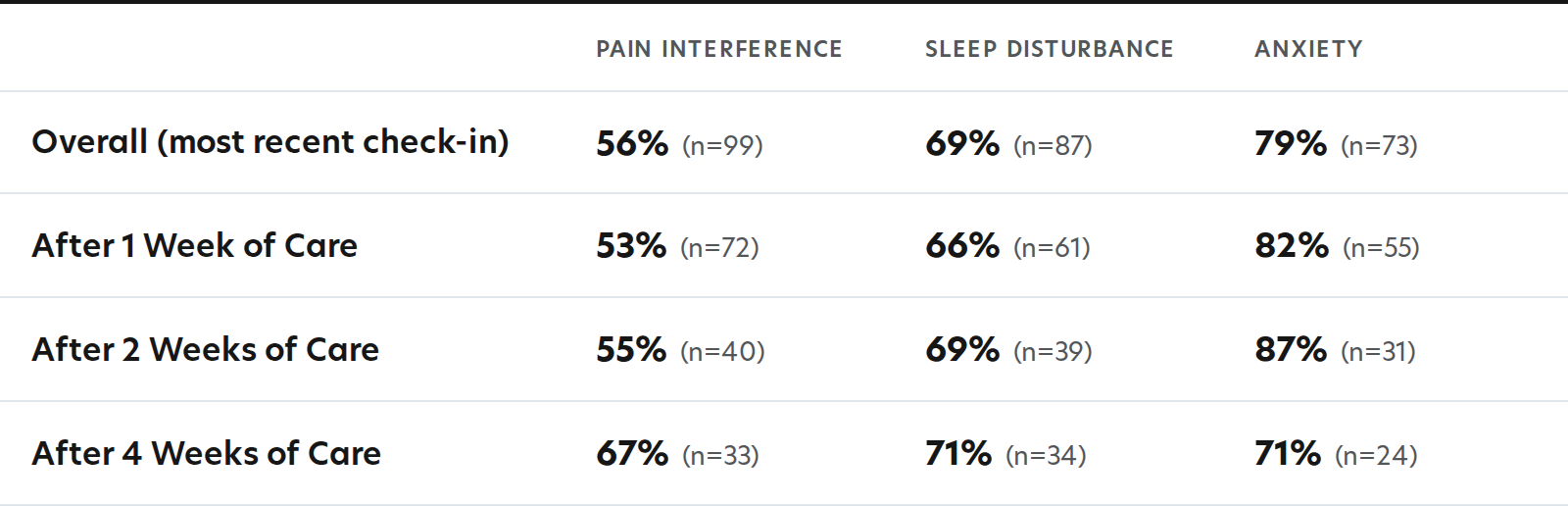This screenshot has width=1568, height=506.
Task: Select the After 1 Week of Care row label
Action: click(x=195, y=245)
